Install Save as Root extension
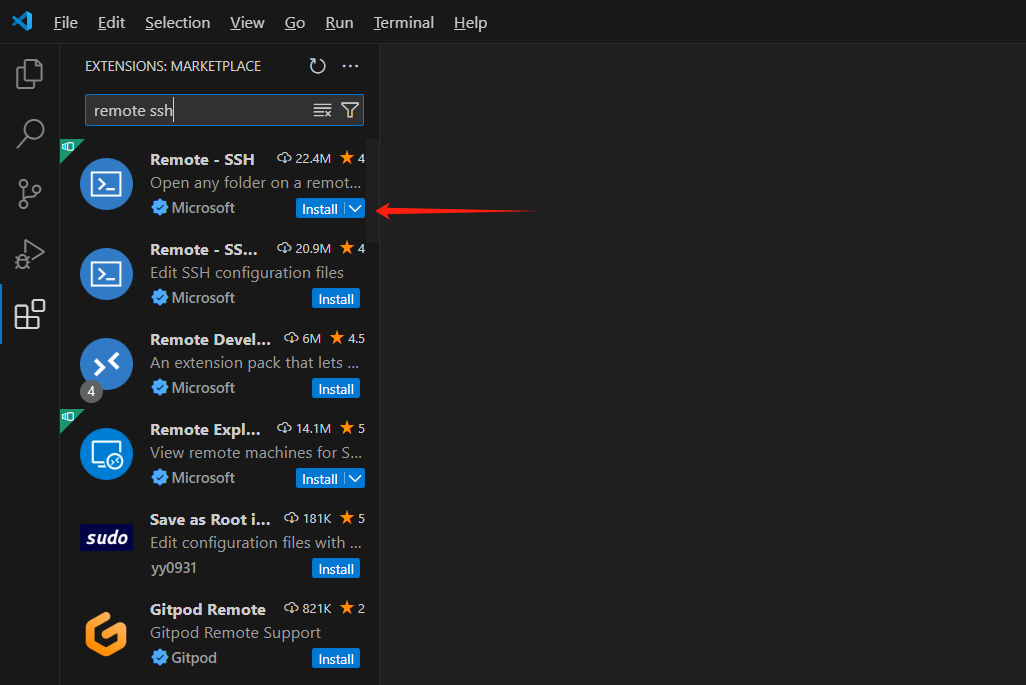Viewport: 1026px width, 685px height. click(x=335, y=568)
